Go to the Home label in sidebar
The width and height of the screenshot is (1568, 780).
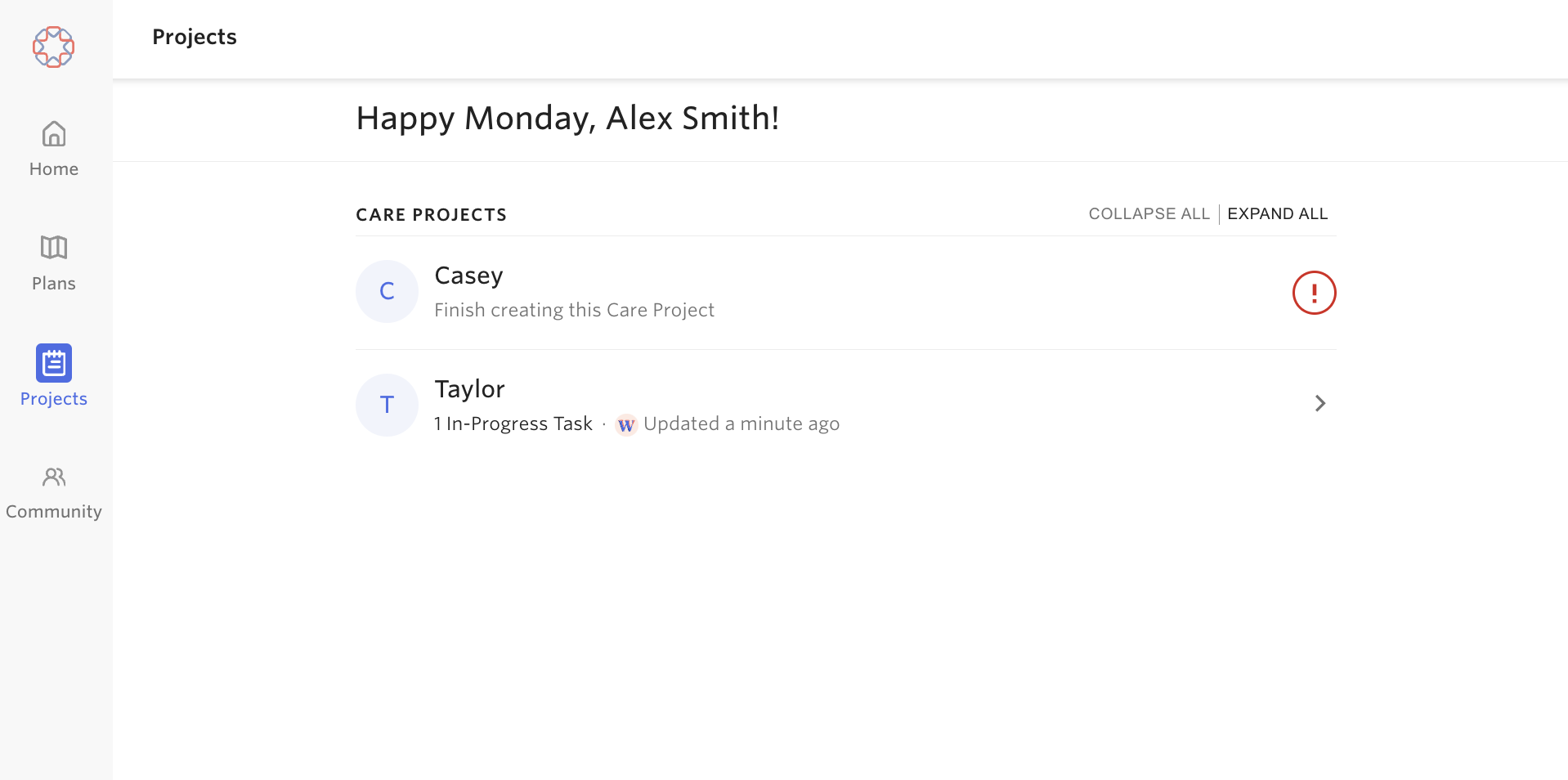[54, 169]
